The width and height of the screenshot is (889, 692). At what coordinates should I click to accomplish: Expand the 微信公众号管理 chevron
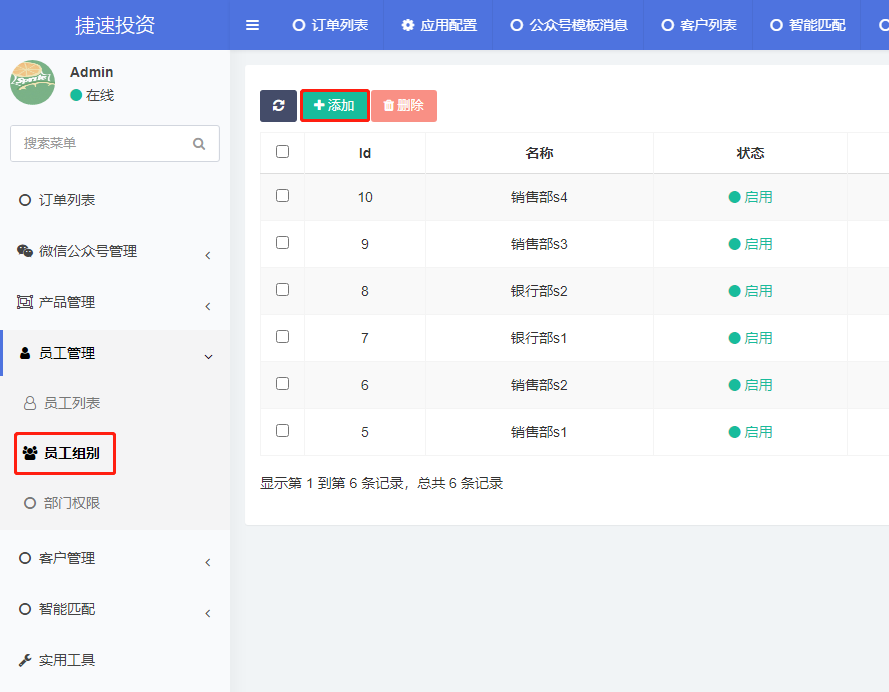coord(208,256)
